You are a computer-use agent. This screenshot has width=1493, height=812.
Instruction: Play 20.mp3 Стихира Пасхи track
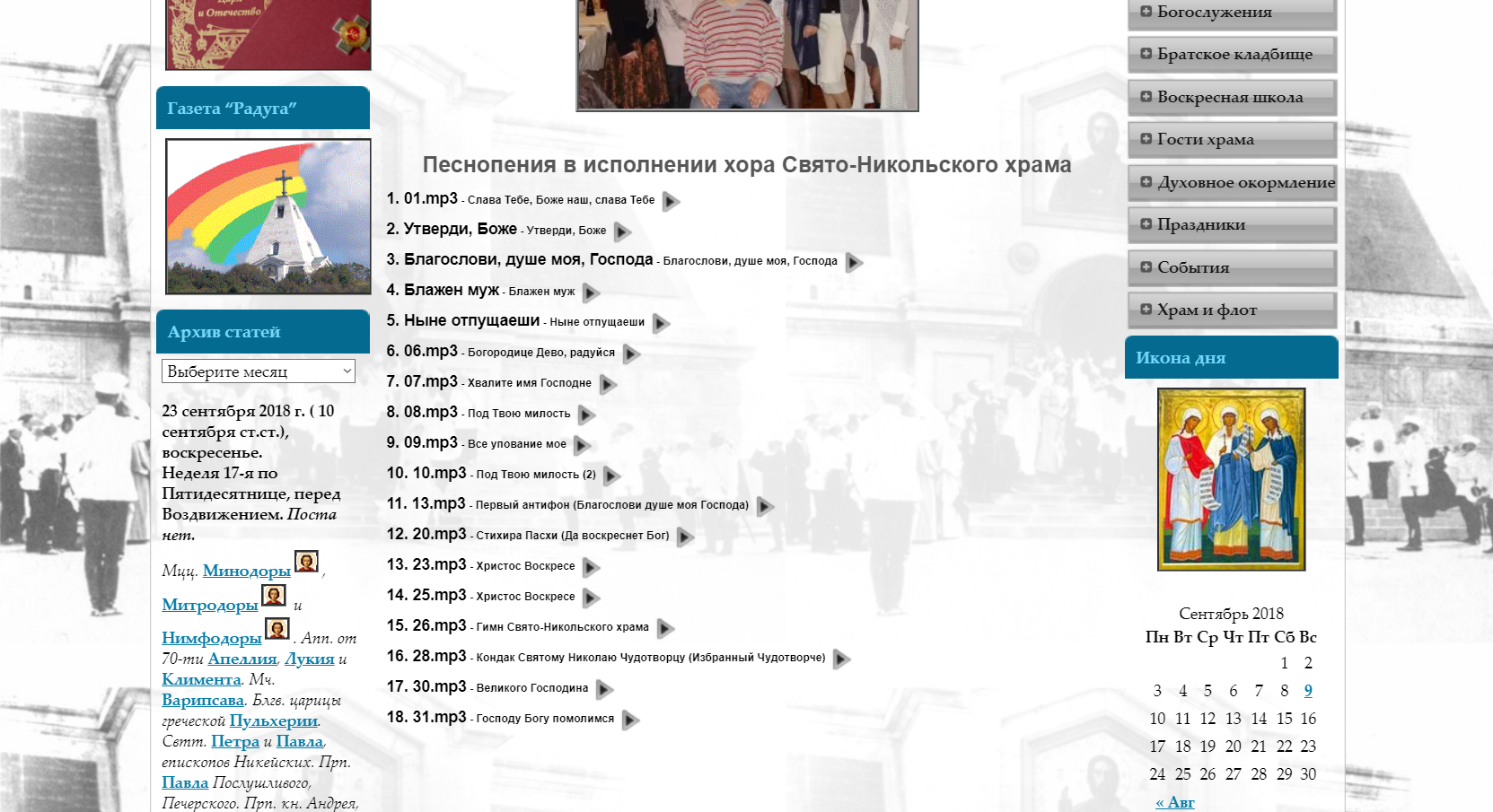(x=685, y=537)
